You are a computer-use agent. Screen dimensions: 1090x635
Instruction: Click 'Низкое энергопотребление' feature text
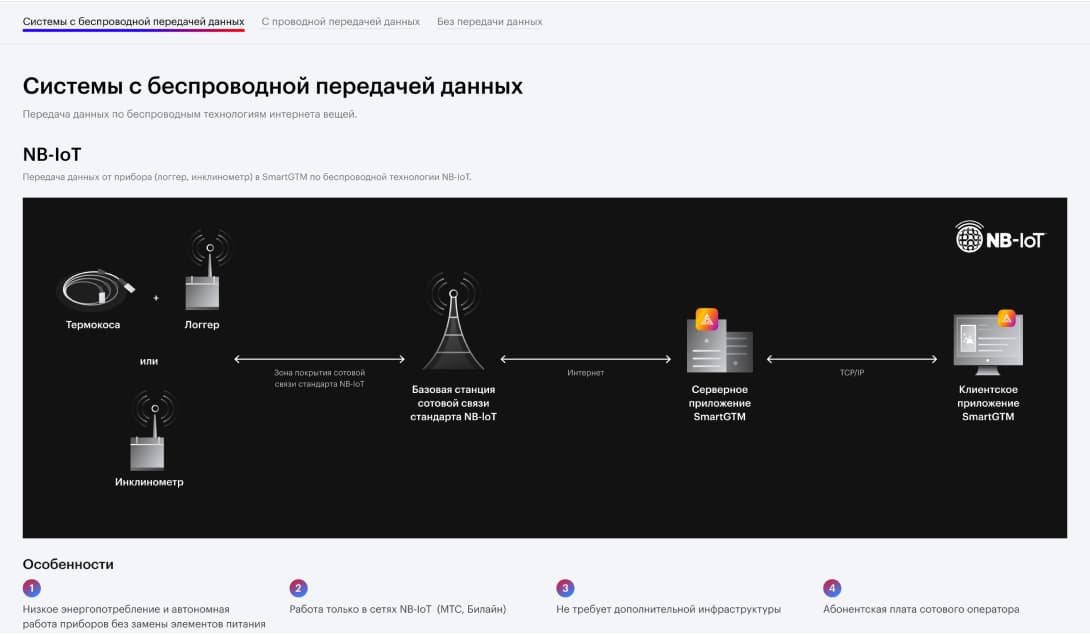pos(144,617)
